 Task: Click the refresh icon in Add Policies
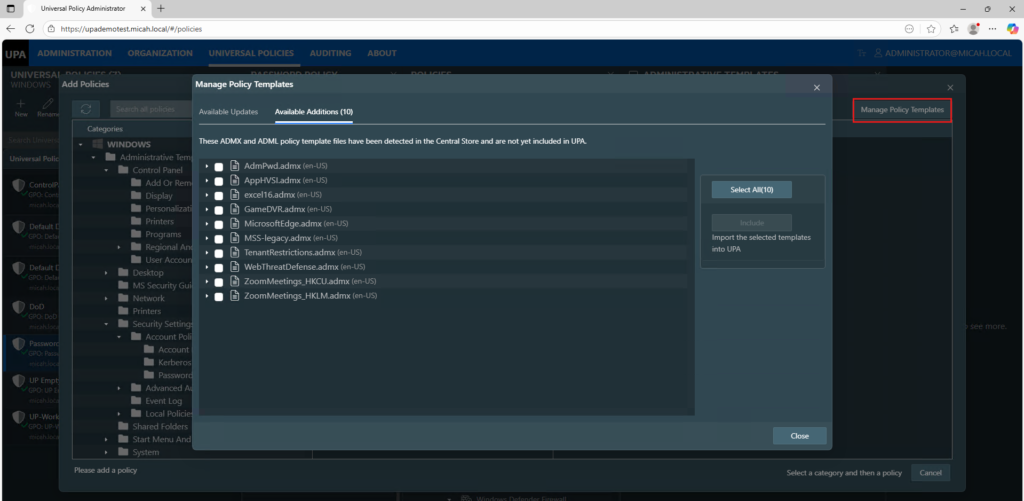pyautogui.click(x=86, y=108)
